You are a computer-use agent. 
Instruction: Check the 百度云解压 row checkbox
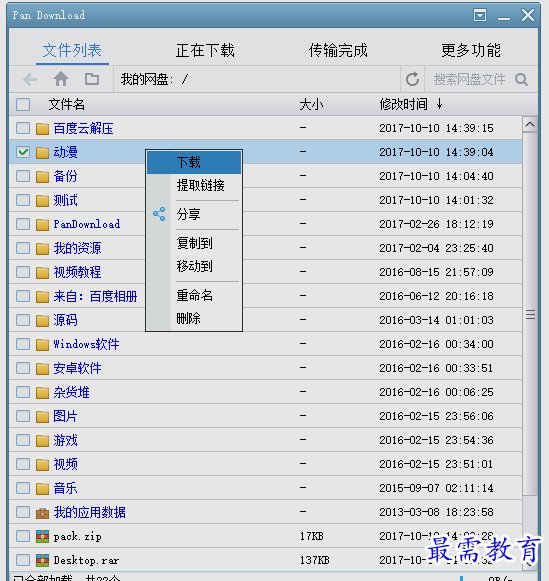click(23, 128)
